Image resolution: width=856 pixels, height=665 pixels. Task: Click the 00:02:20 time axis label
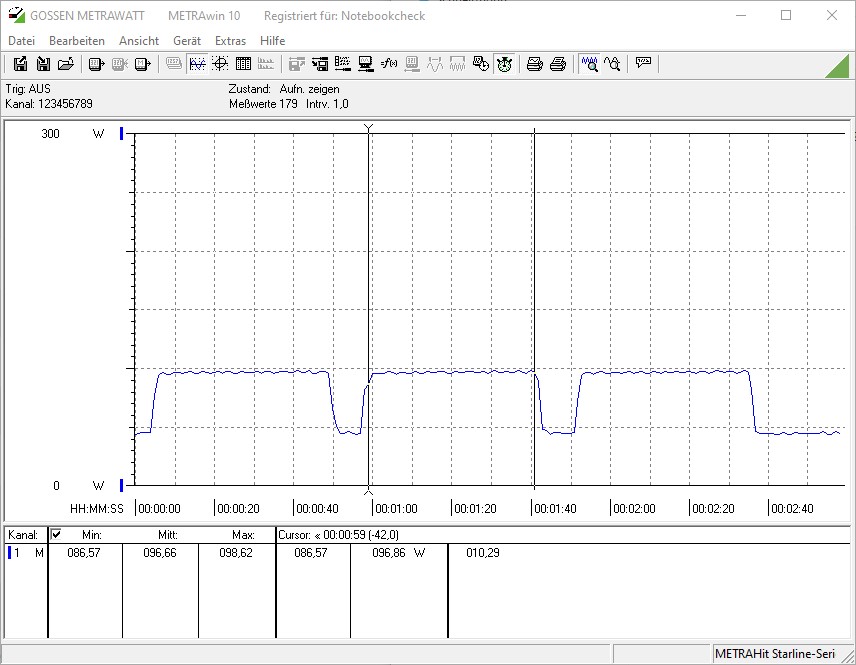(713, 508)
